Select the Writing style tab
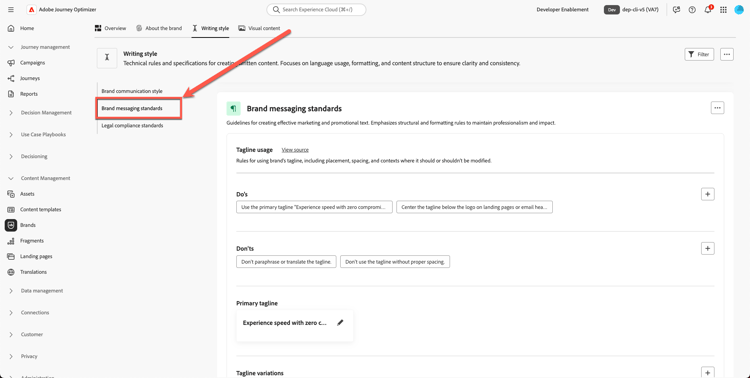This screenshot has height=378, width=750. (x=210, y=28)
